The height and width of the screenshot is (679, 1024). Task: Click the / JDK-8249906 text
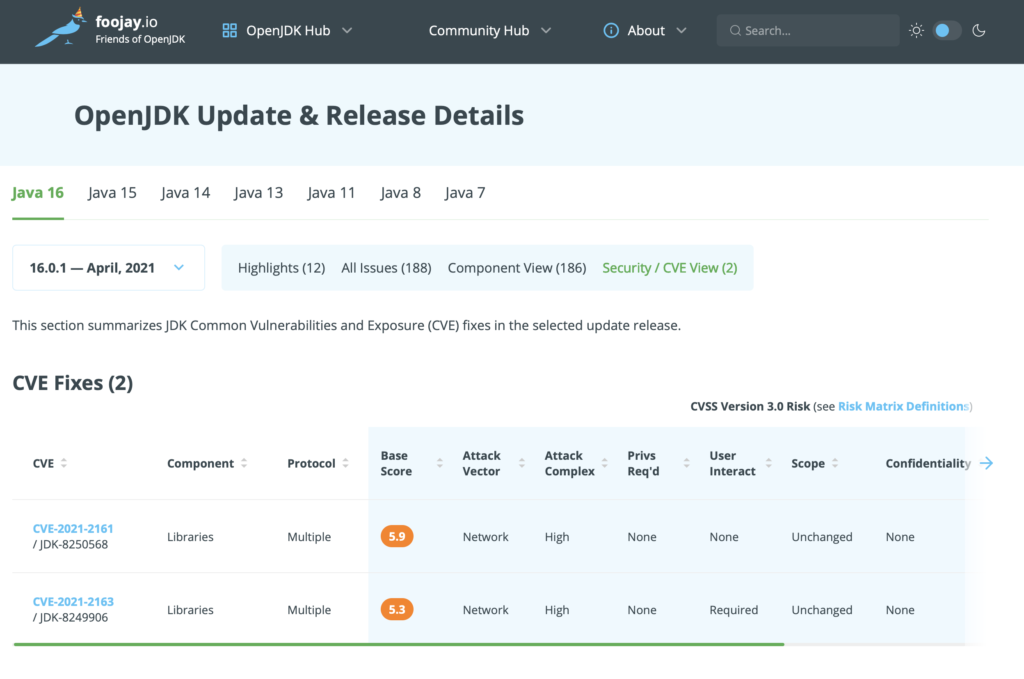click(71, 618)
